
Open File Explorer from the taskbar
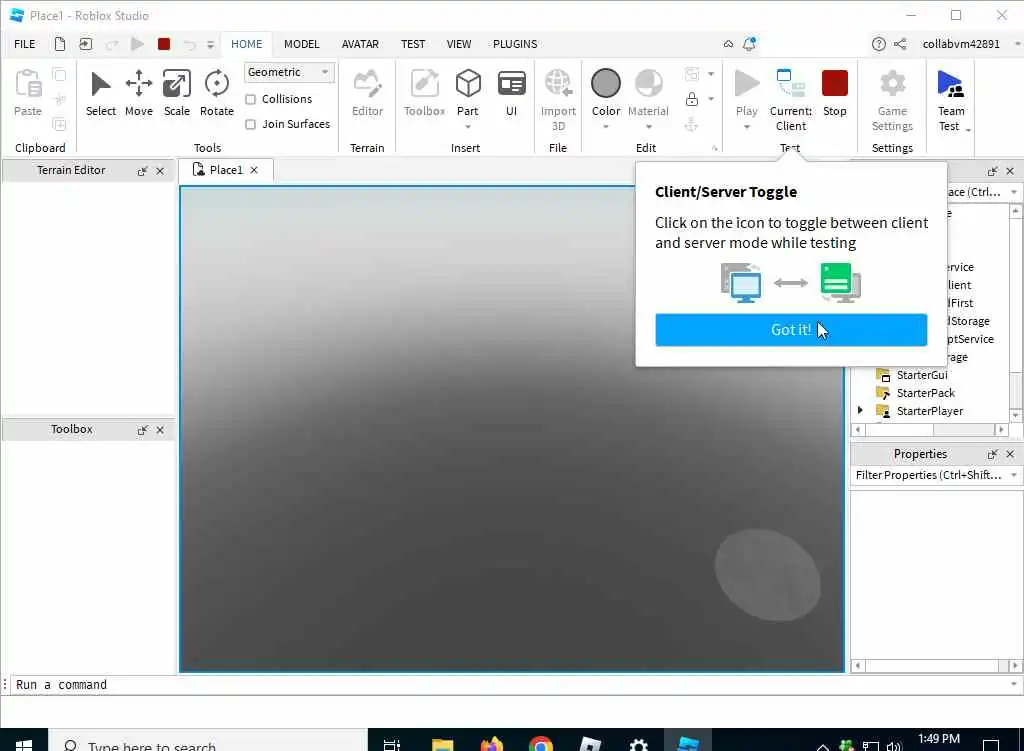[x=442, y=743]
